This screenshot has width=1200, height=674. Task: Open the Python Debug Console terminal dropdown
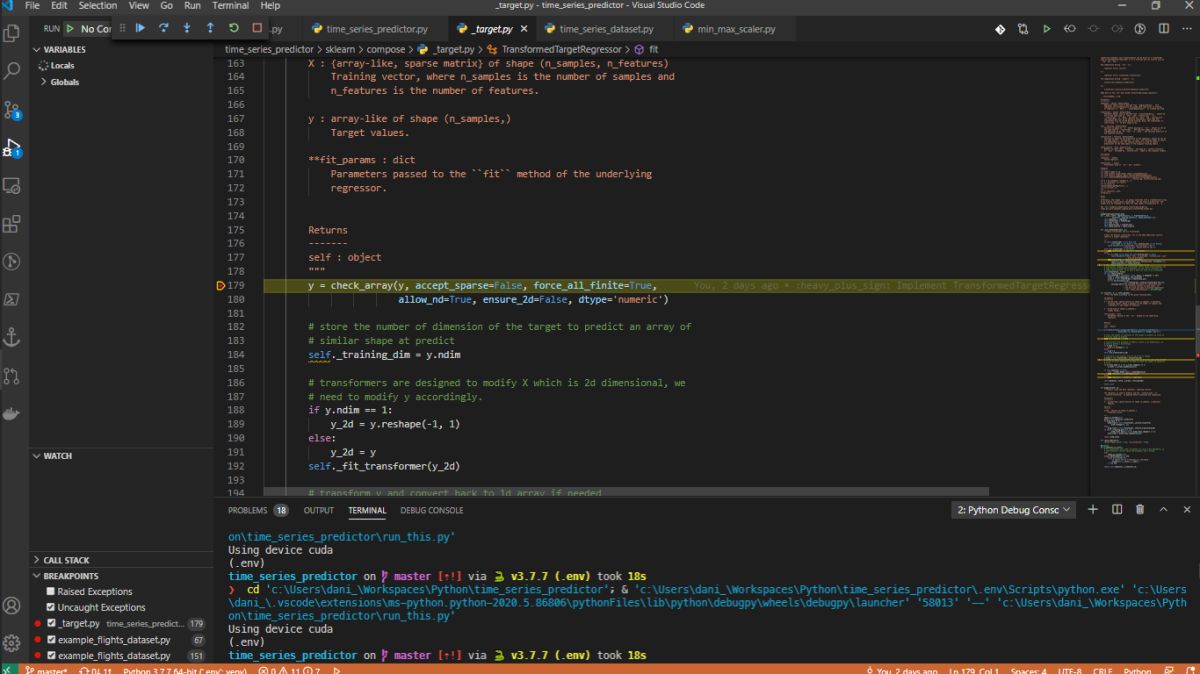click(1014, 510)
